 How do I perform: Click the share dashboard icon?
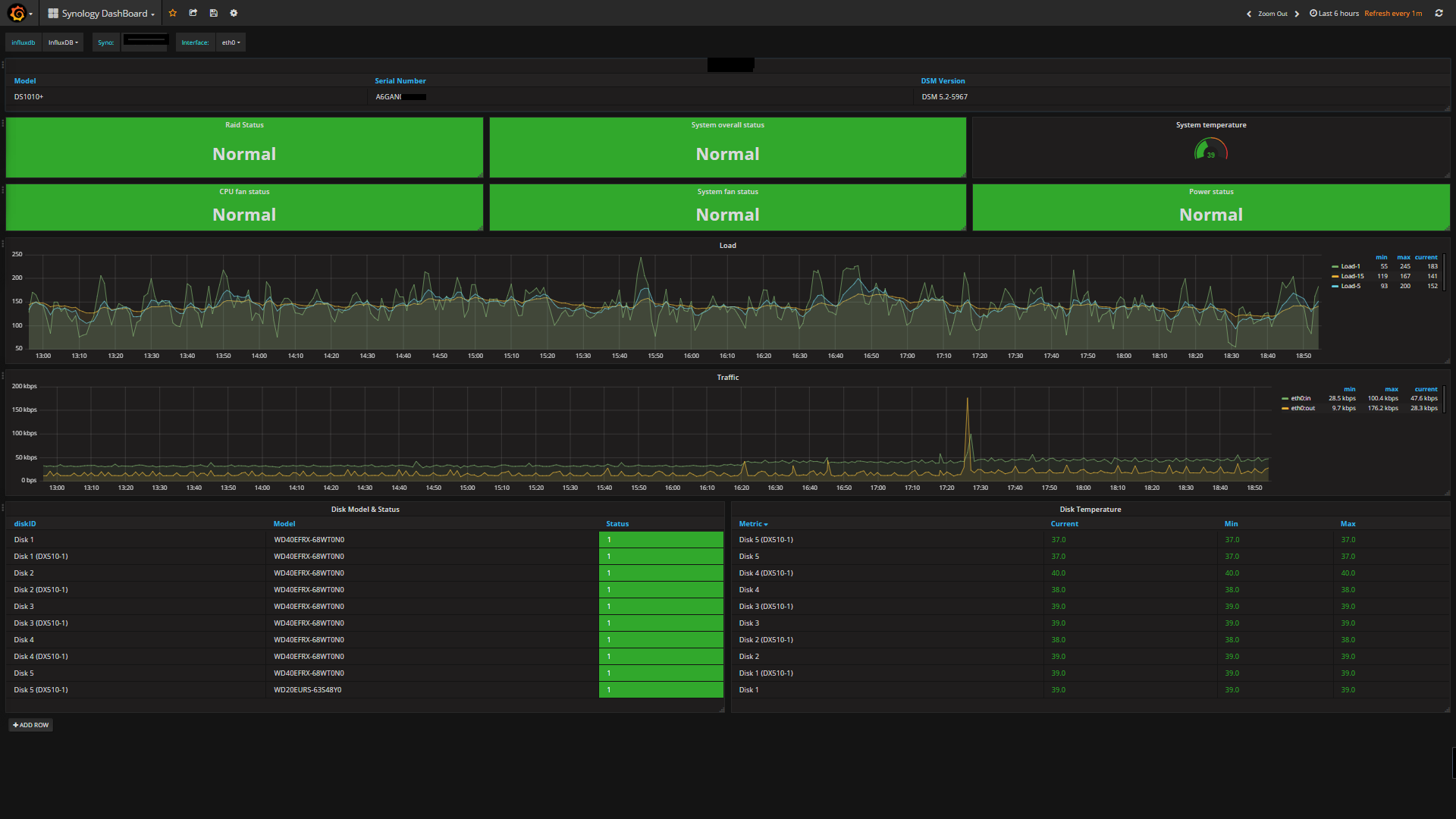(193, 13)
